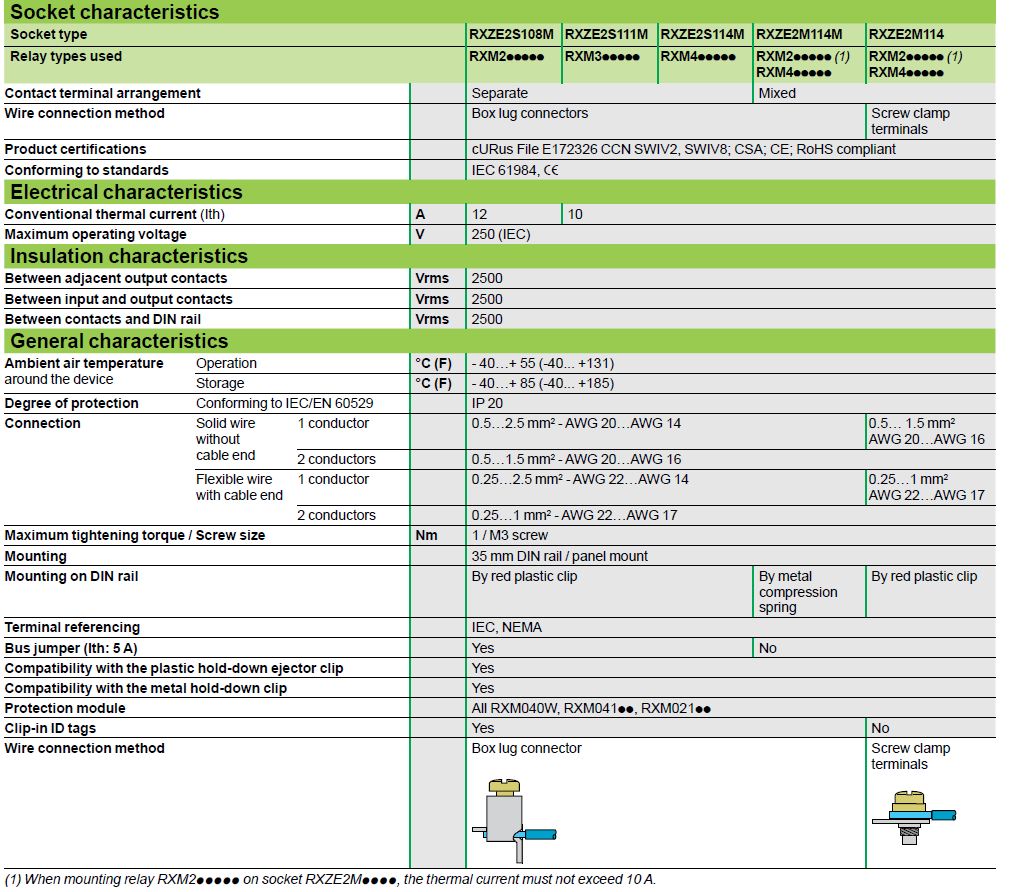Click the storage temperature range value
The image size is (1009, 892).
(542, 383)
